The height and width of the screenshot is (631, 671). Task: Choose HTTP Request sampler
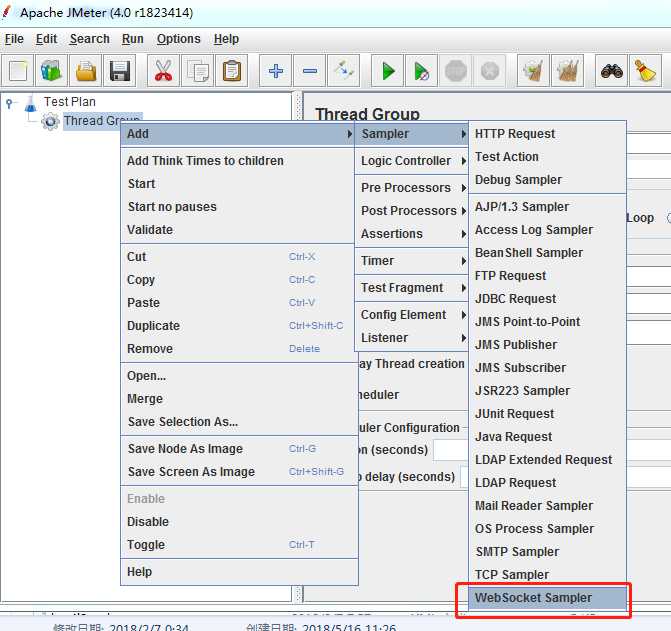[548, 134]
